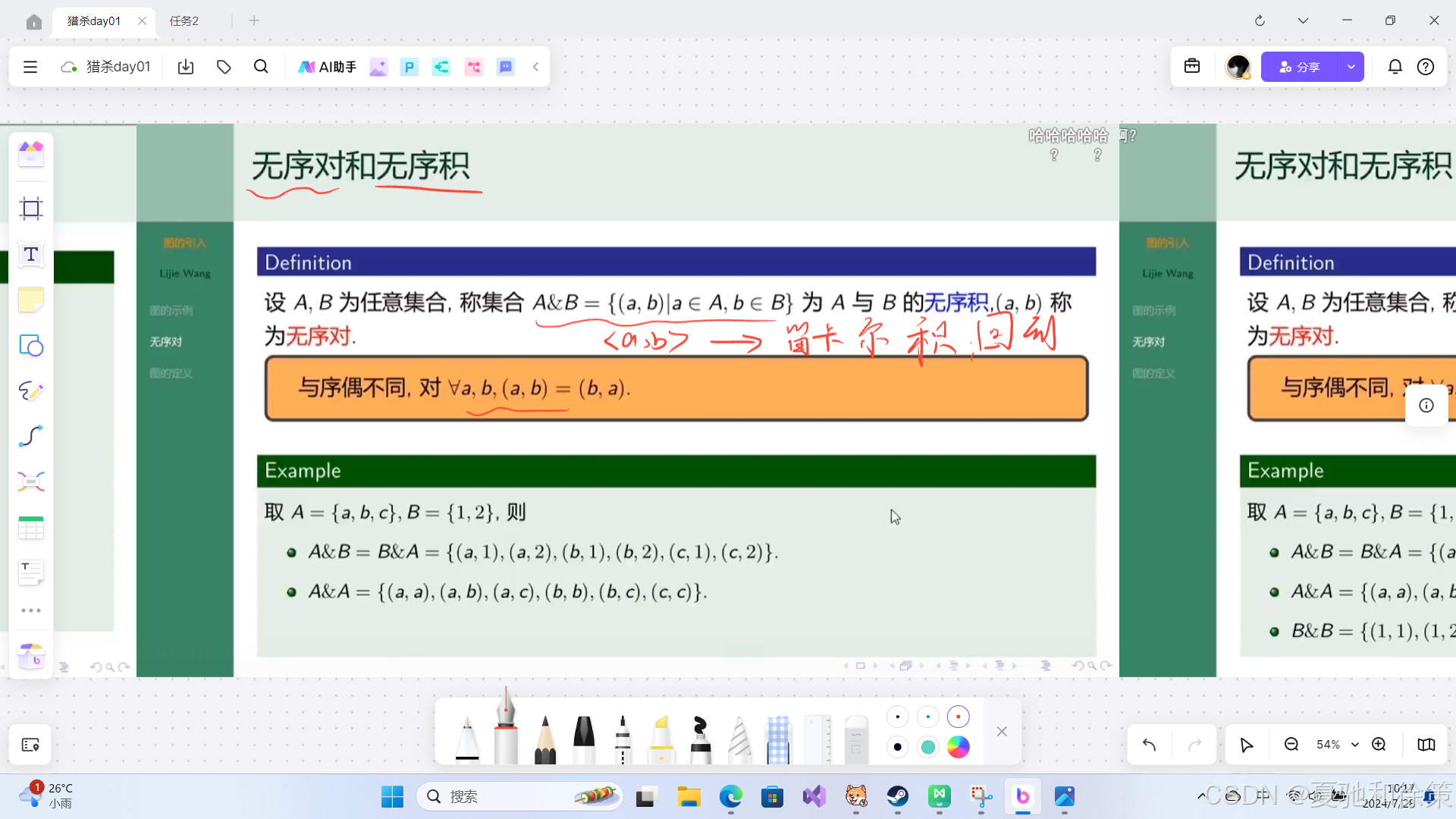Select the blue small stroke preset

(x=927, y=717)
